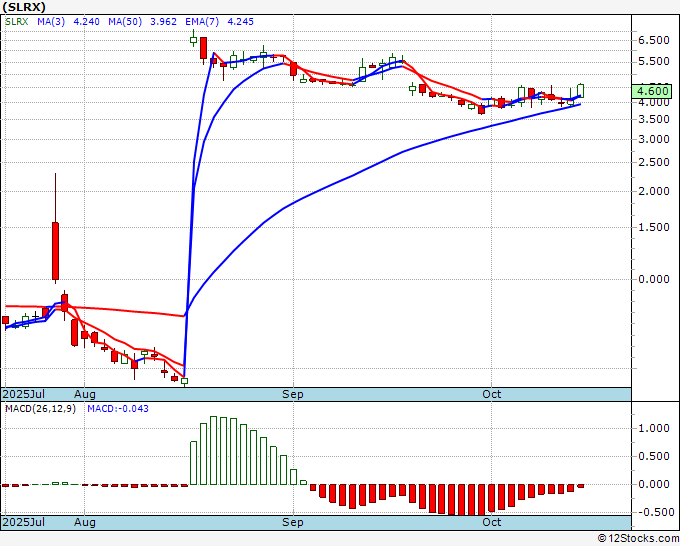Click the Oct marker on MACD timeline
This screenshot has height=546, width=680.
tap(491, 522)
